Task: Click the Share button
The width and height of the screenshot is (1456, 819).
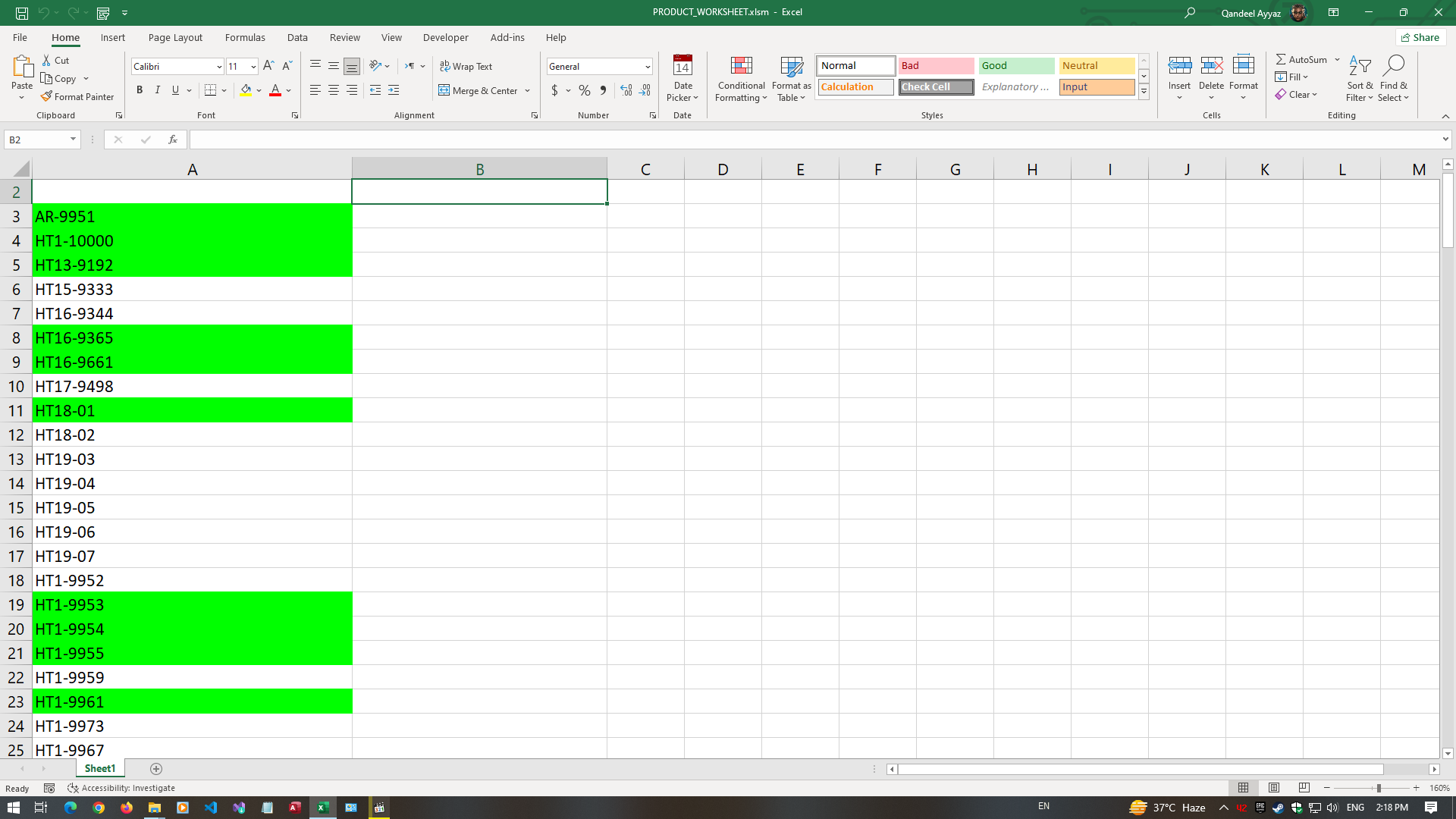Action: [1420, 37]
